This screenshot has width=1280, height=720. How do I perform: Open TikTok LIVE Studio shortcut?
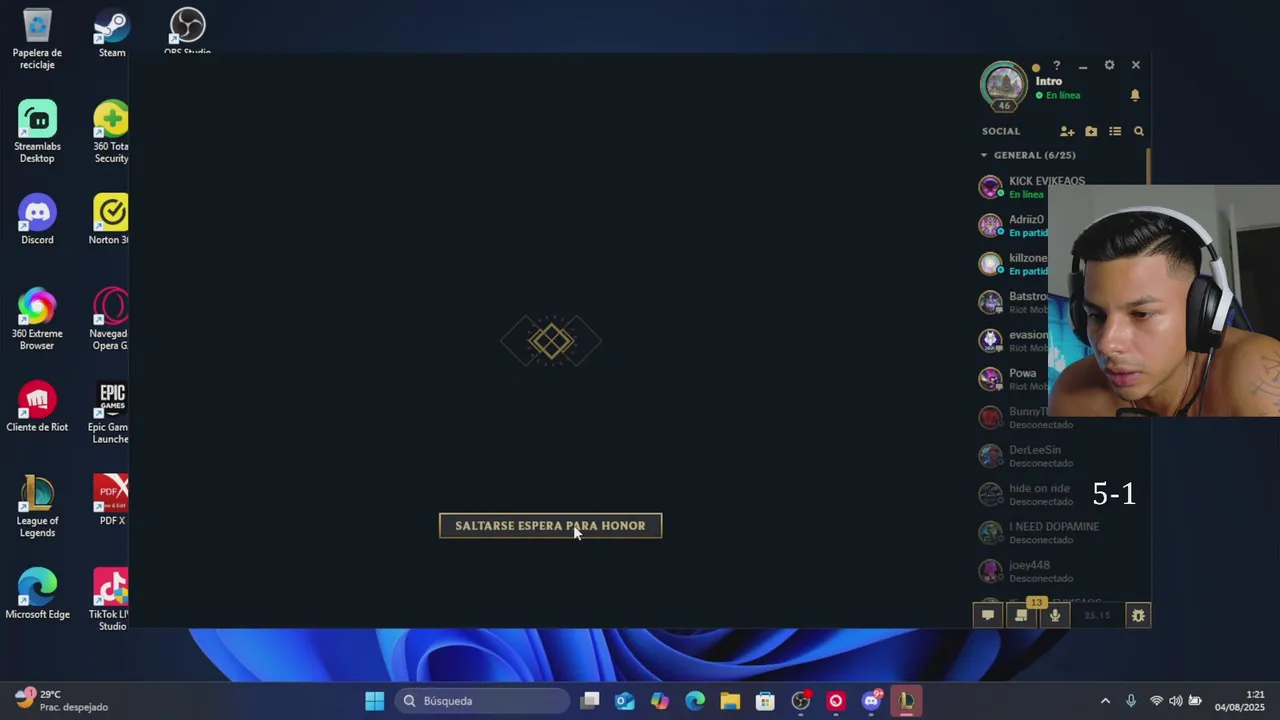click(110, 600)
